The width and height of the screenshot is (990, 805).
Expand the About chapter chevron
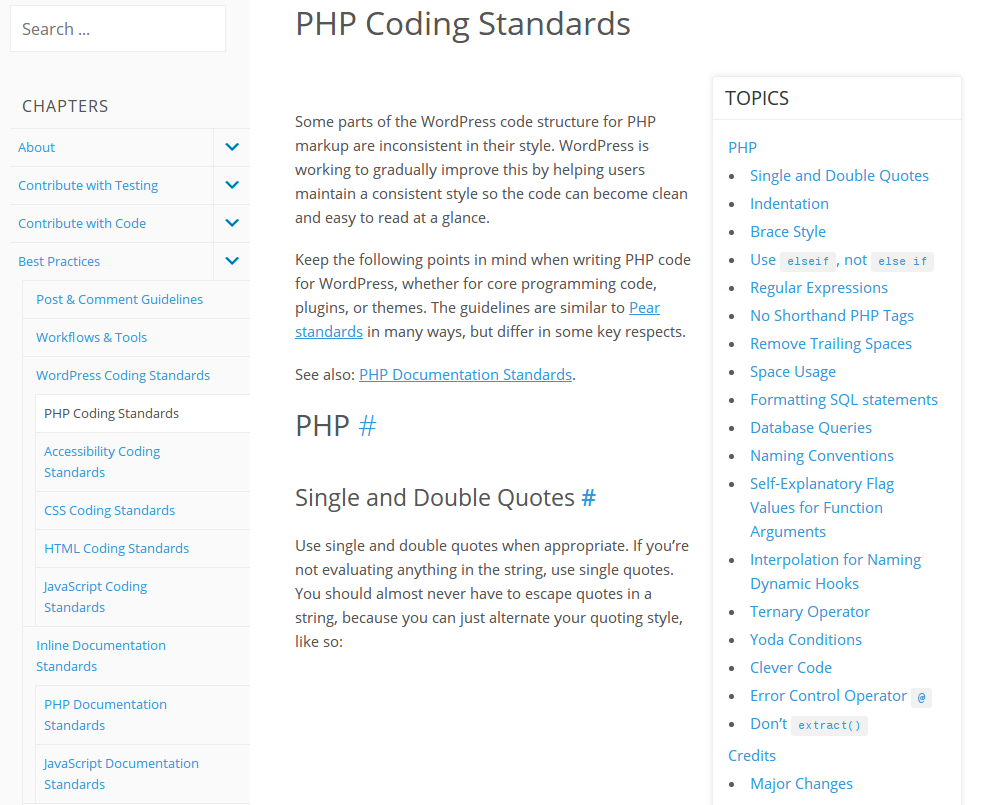(232, 147)
